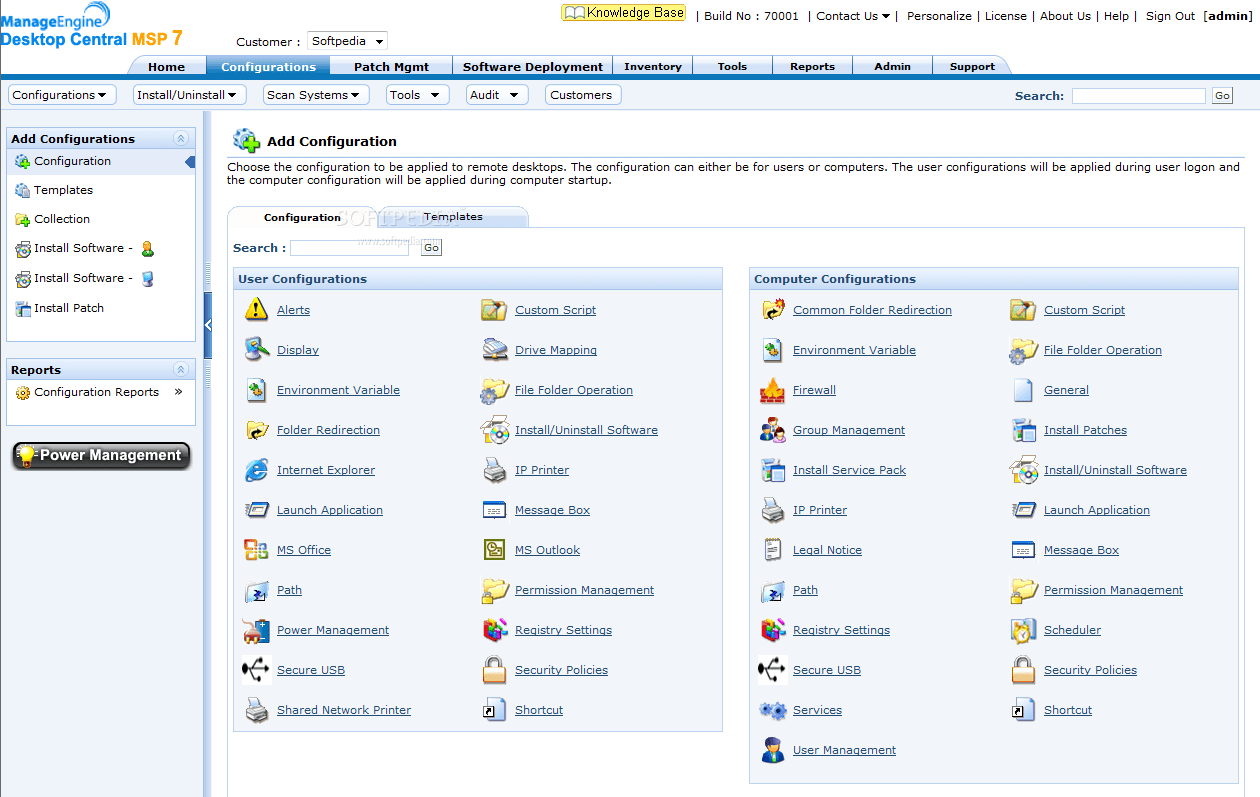This screenshot has width=1260, height=797.
Task: Collapse the Add Configurations panel
Action: (x=181, y=138)
